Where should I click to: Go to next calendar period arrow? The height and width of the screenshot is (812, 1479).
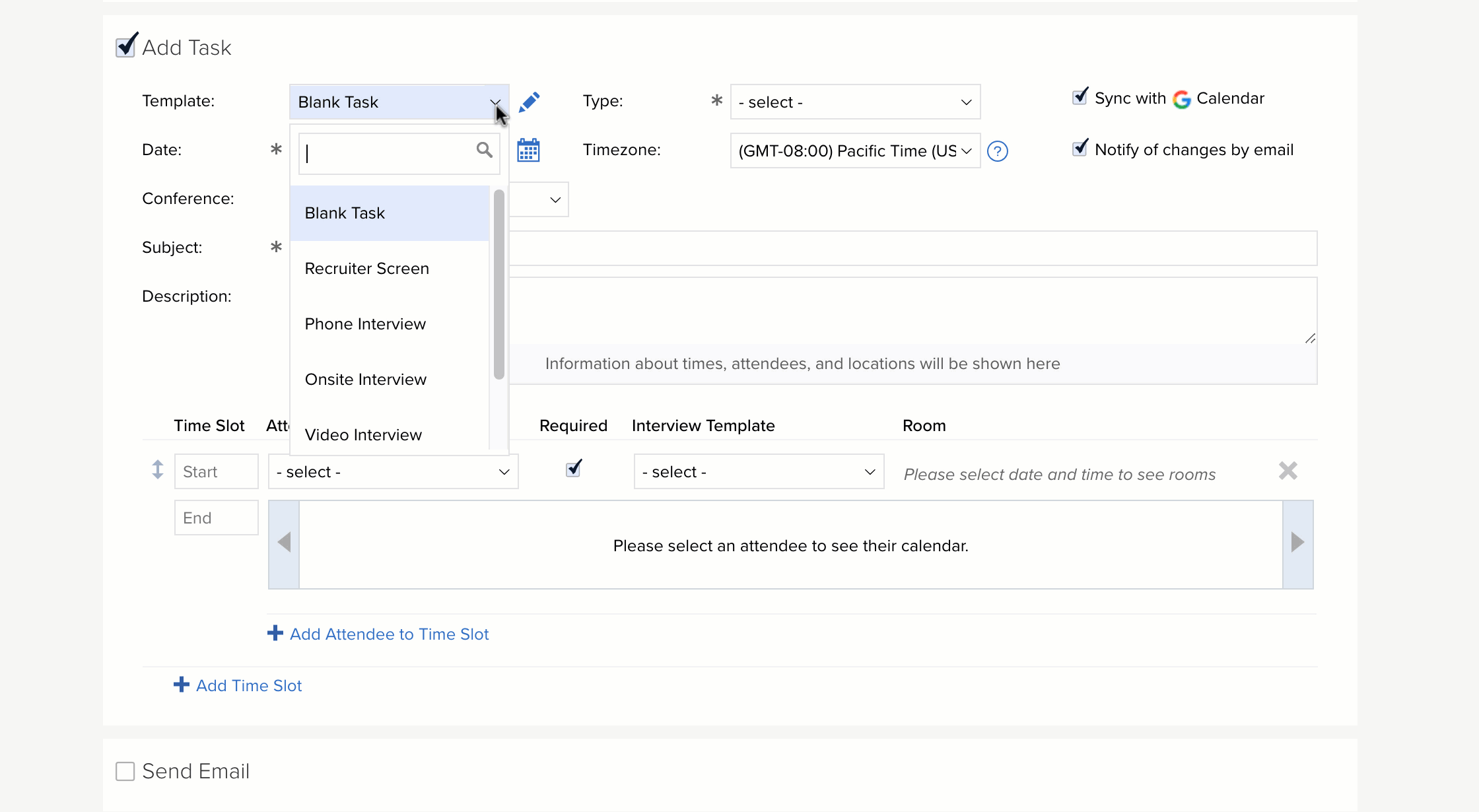1297,544
